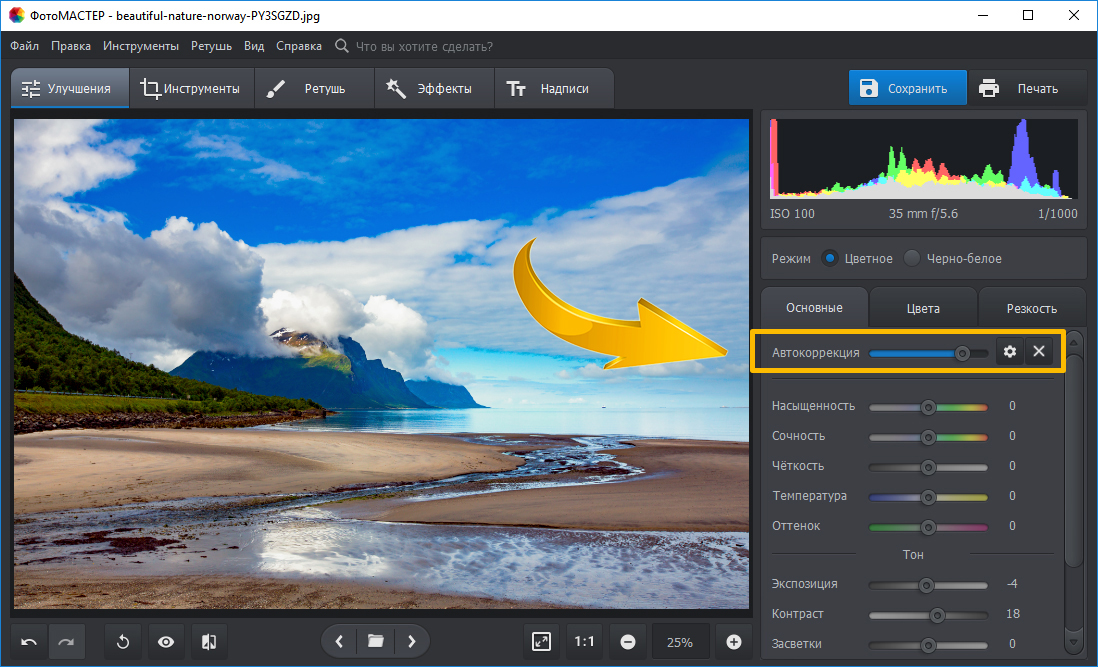Click the search magnifier icon
The width and height of the screenshot is (1098, 667).
point(341,46)
